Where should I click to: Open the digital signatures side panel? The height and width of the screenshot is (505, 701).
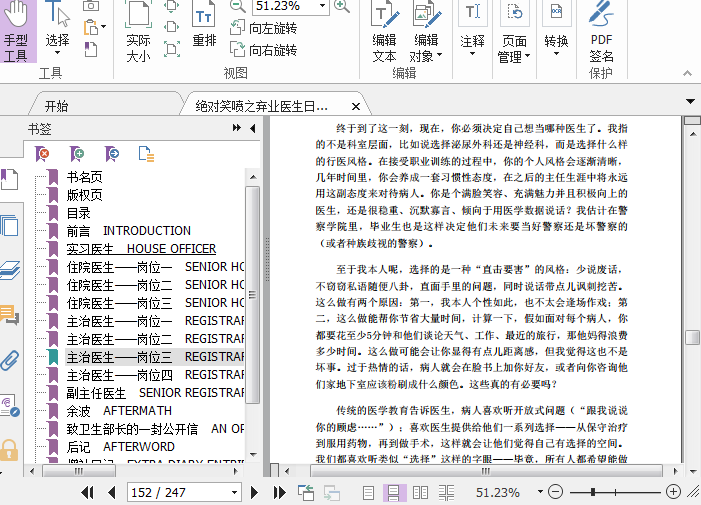(x=10, y=405)
